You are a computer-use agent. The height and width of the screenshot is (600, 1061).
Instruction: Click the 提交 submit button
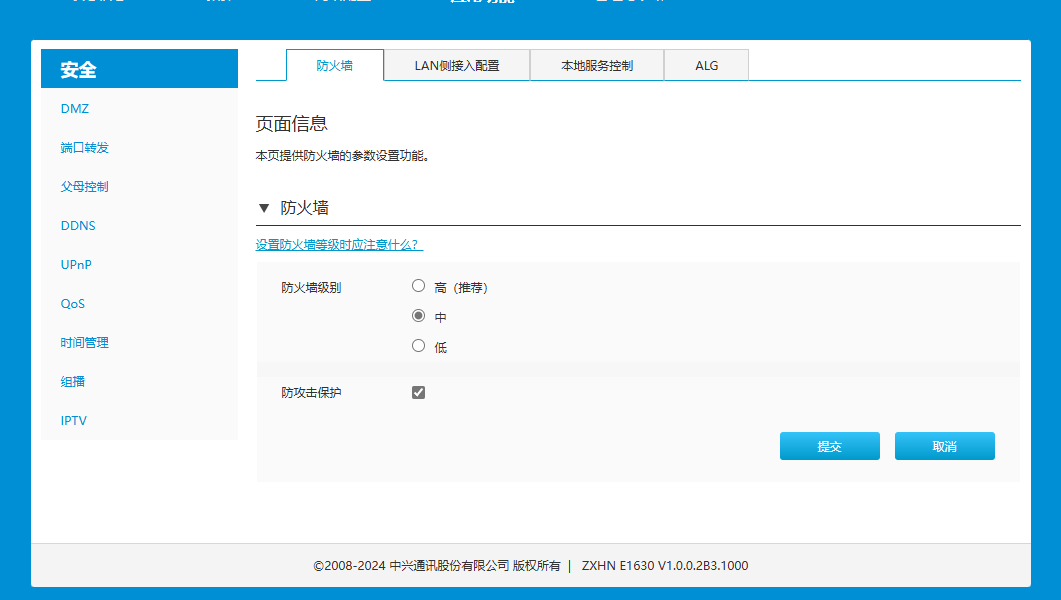point(829,446)
